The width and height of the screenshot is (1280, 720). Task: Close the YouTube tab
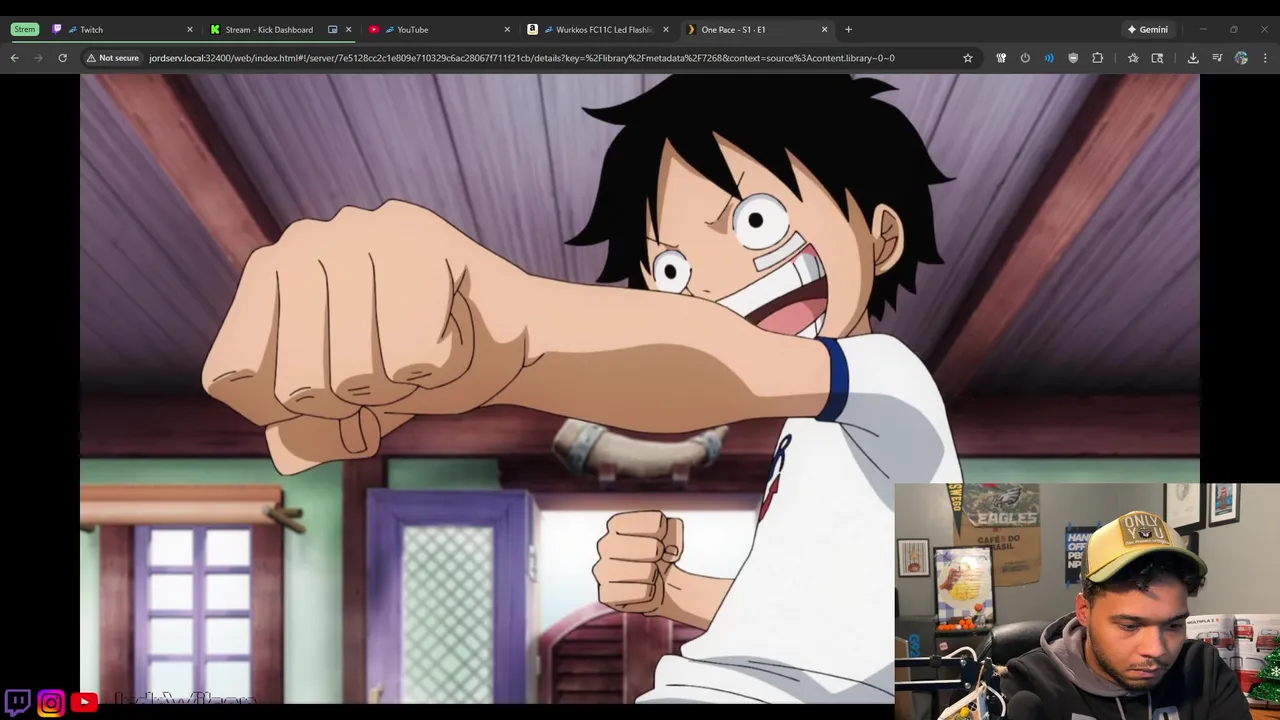click(x=507, y=29)
